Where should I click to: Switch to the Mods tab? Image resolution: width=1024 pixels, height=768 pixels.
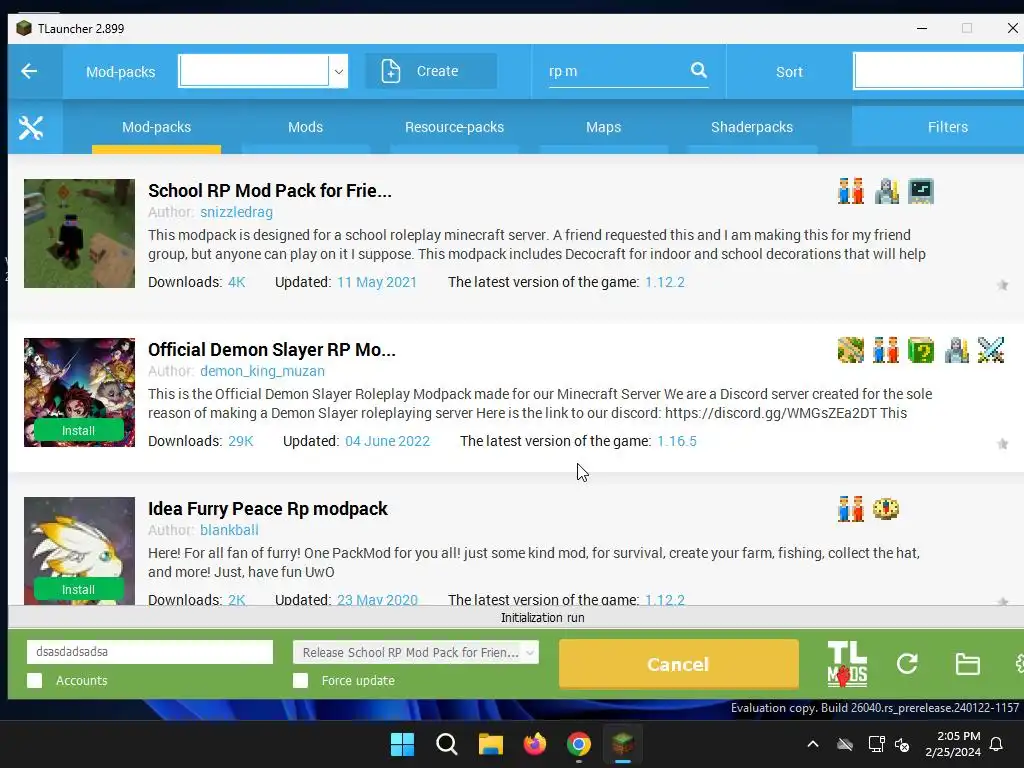click(x=306, y=127)
